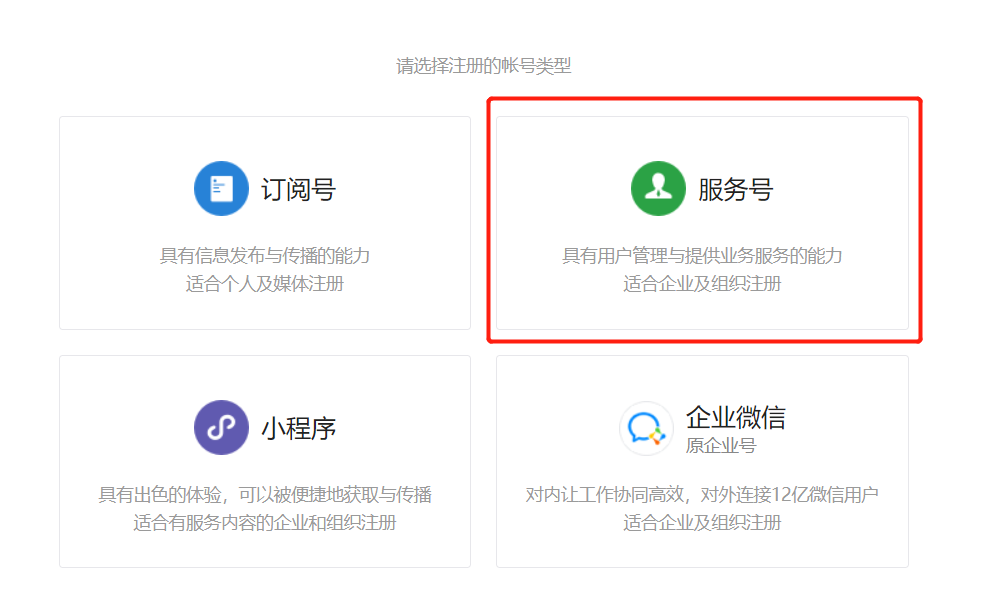
Task: Click the 原企业号 subtitle text
Action: pos(721,446)
